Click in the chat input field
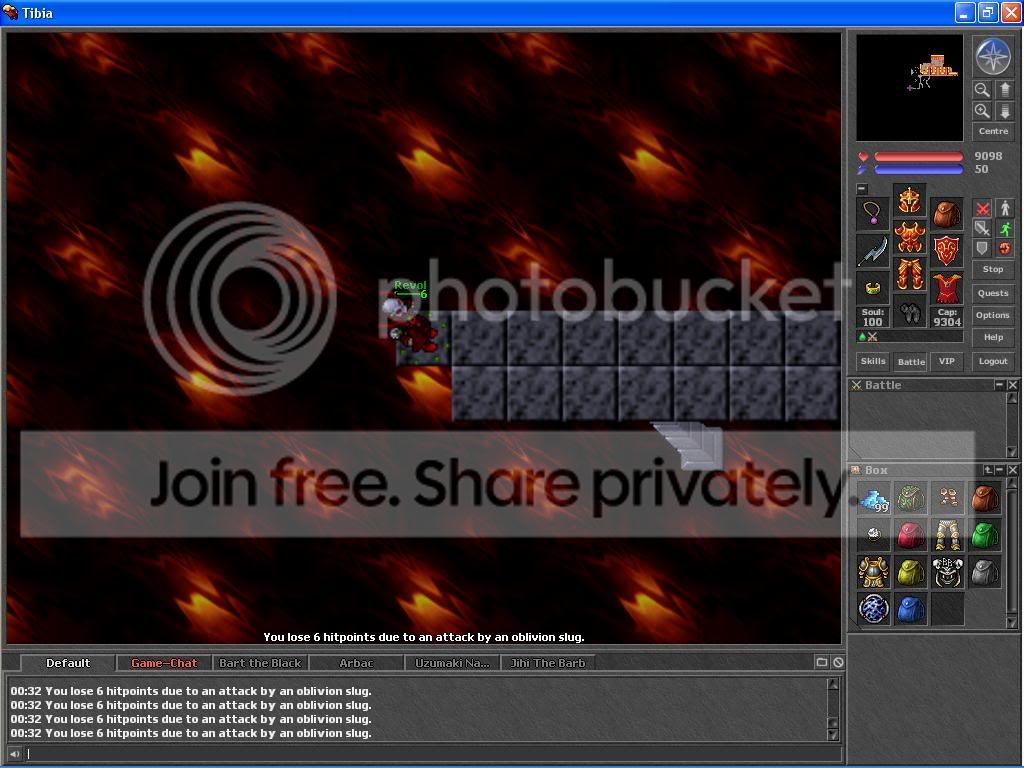The height and width of the screenshot is (768, 1024). click(434, 754)
